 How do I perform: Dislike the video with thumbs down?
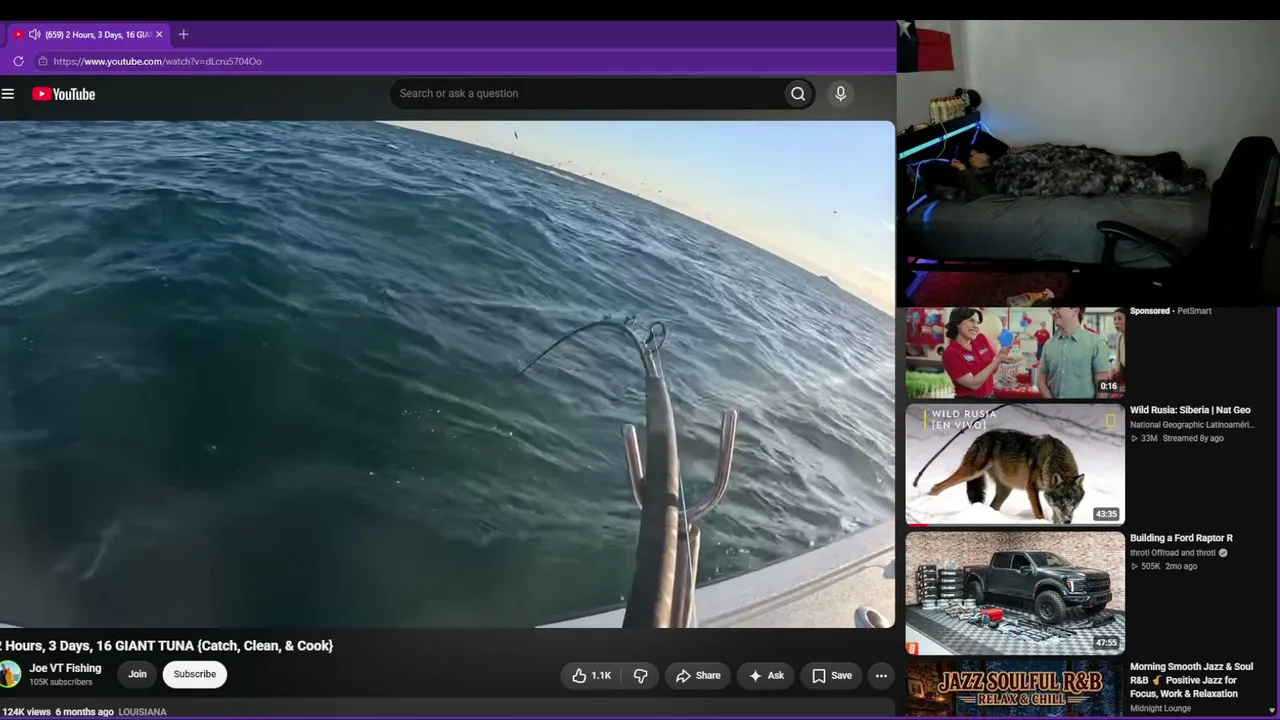[641, 676]
